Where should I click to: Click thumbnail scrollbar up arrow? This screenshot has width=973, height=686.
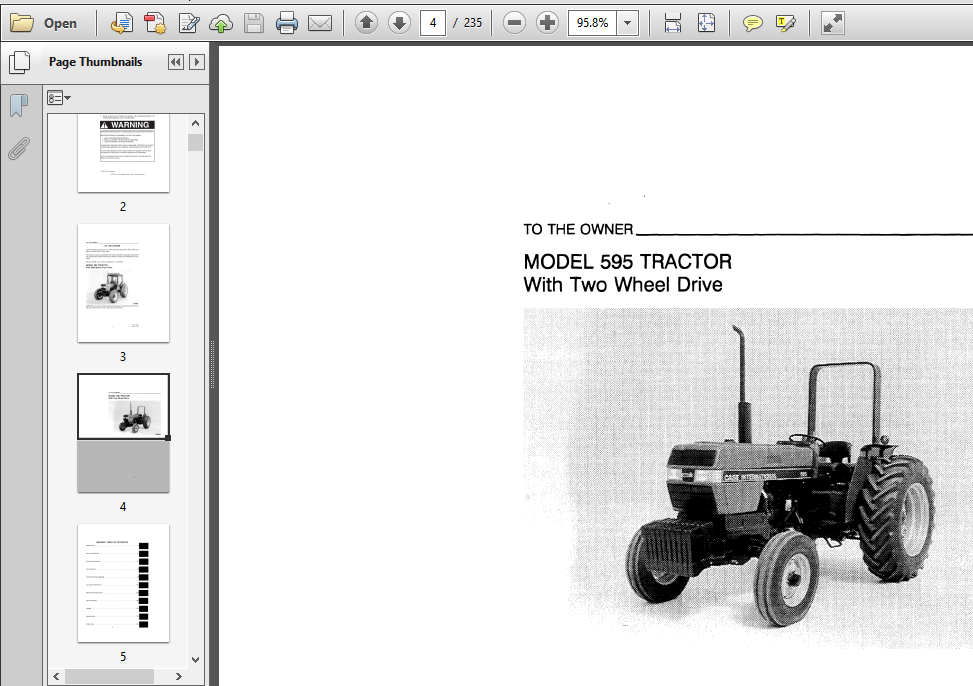(195, 123)
